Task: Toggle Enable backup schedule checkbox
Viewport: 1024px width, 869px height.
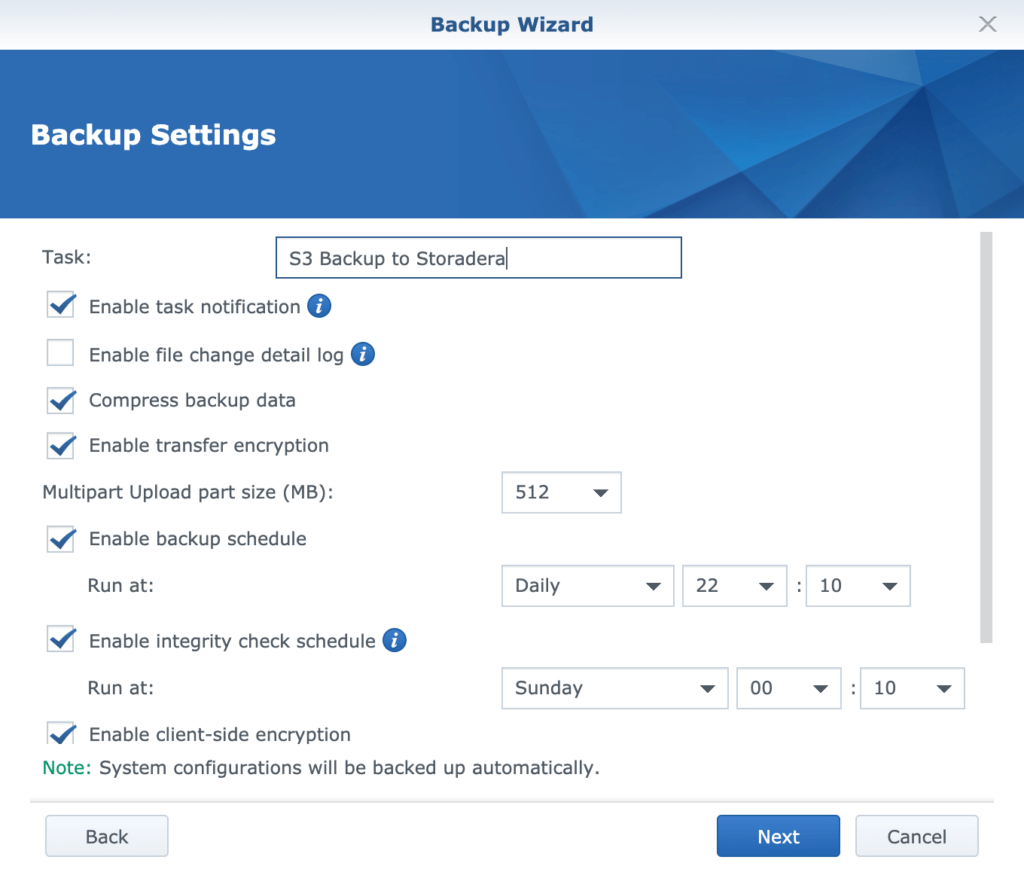Action: (61, 539)
